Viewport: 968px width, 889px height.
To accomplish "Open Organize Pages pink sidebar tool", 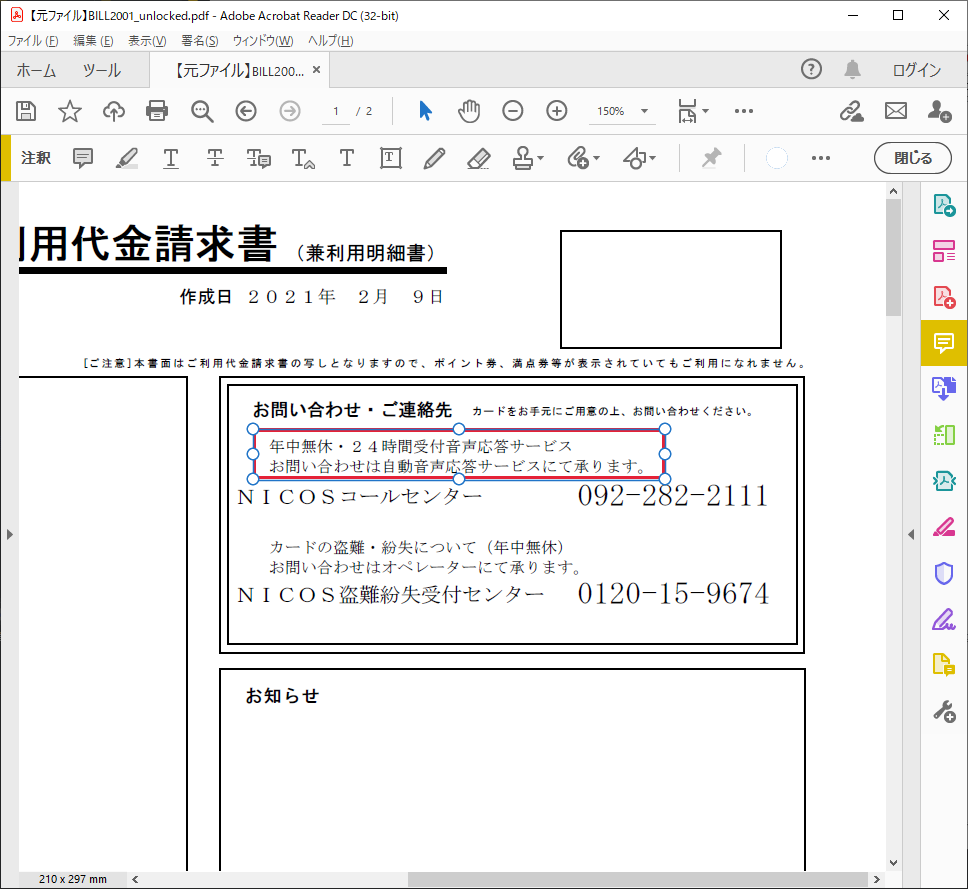I will click(944, 251).
